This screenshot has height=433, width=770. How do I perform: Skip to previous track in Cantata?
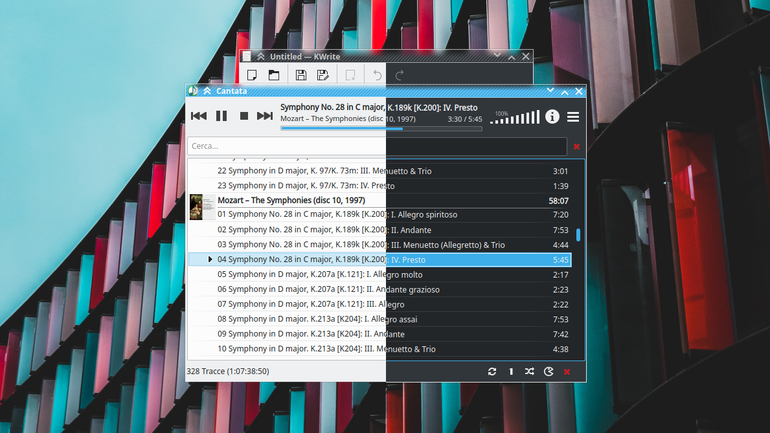point(198,116)
